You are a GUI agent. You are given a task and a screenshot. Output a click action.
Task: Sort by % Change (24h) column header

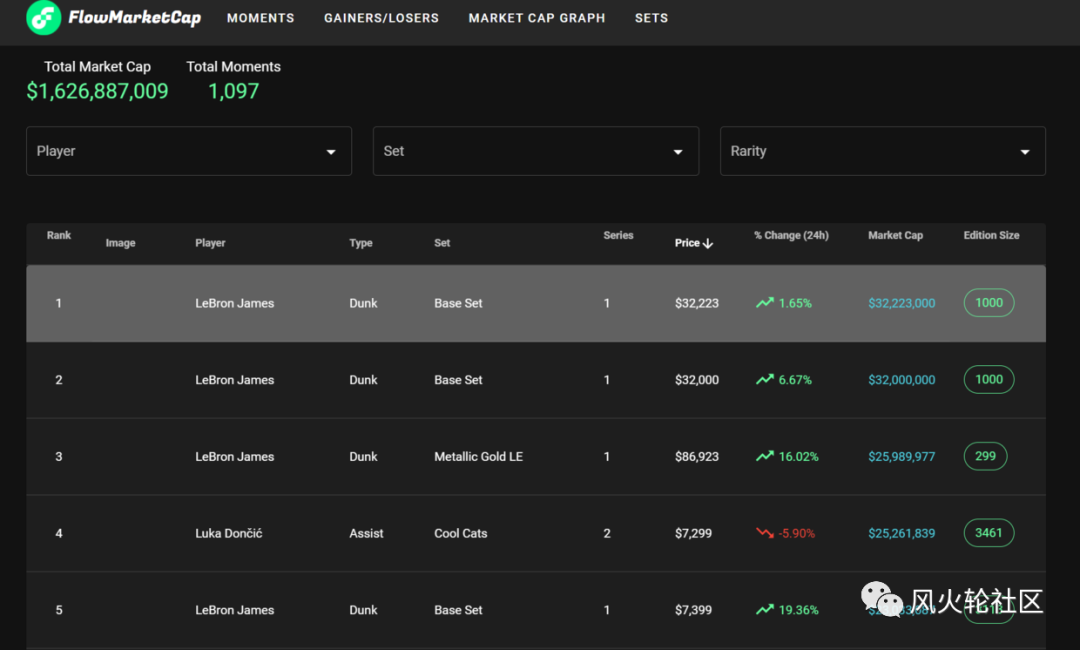click(791, 235)
